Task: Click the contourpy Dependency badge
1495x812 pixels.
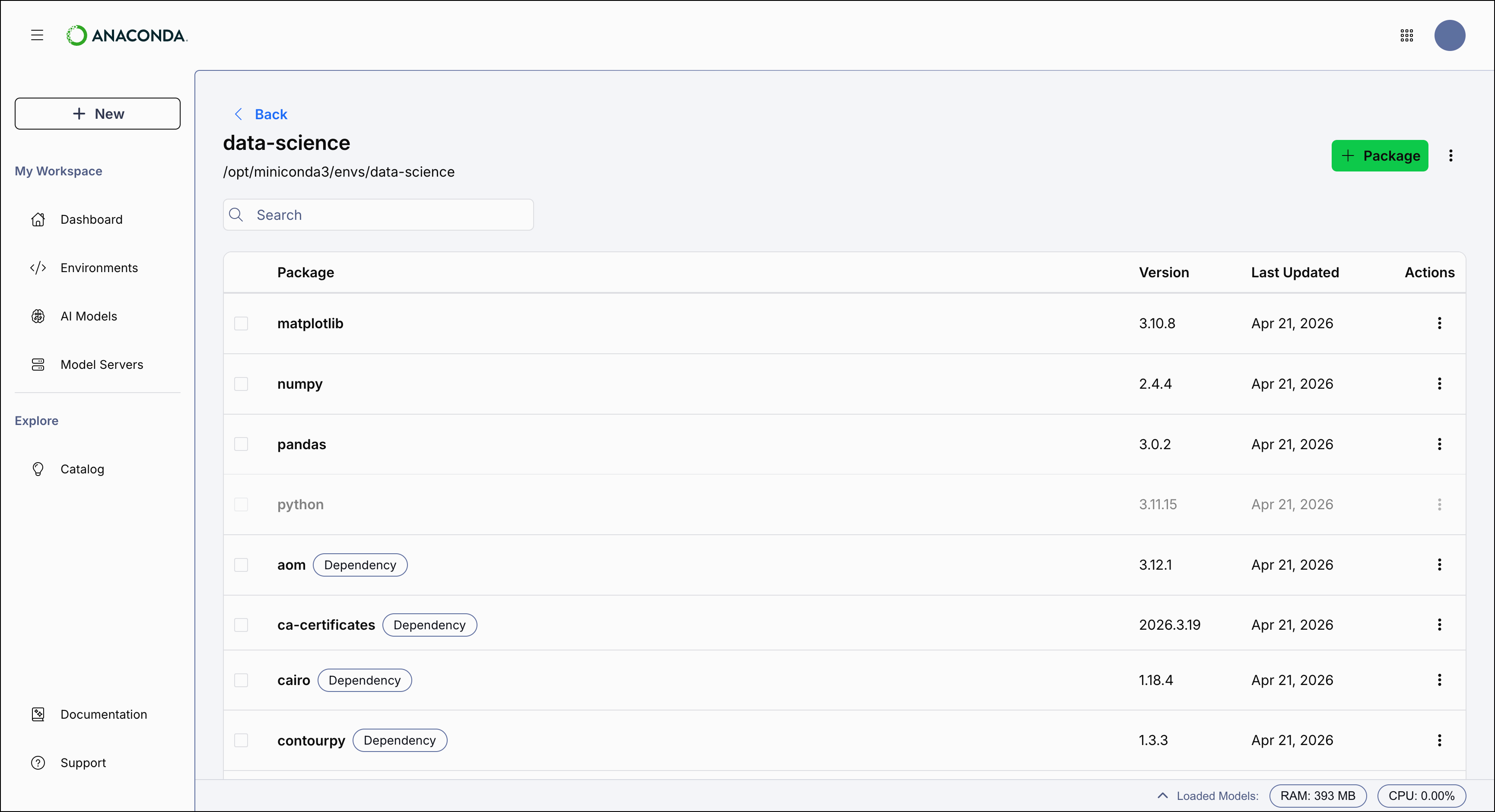Action: click(400, 741)
